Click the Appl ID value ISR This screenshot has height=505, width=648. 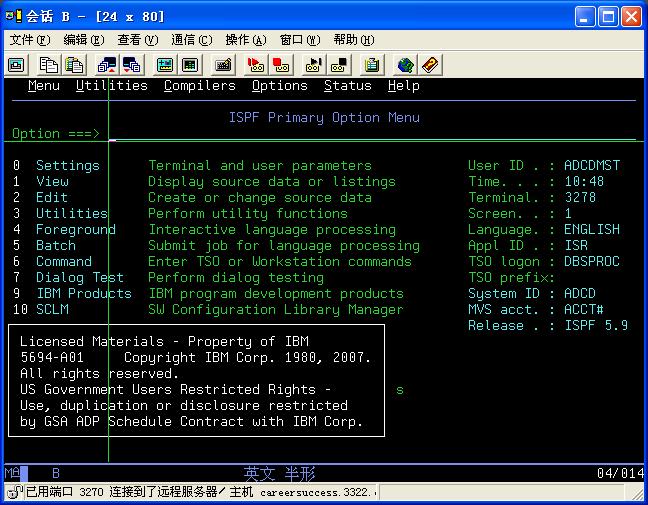coord(576,245)
